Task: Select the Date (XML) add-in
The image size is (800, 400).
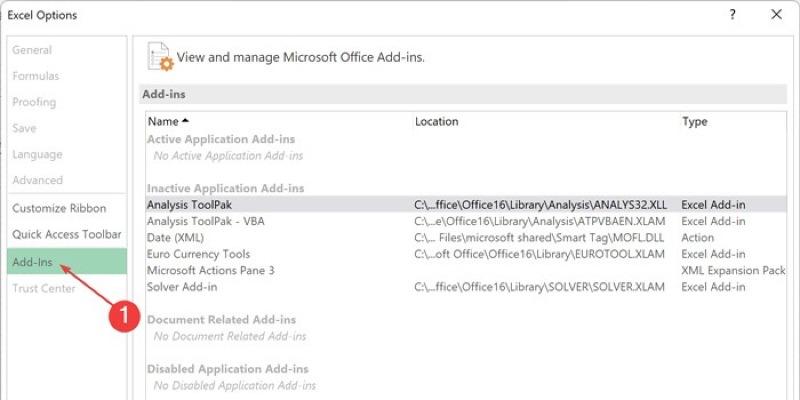Action: tap(466, 238)
